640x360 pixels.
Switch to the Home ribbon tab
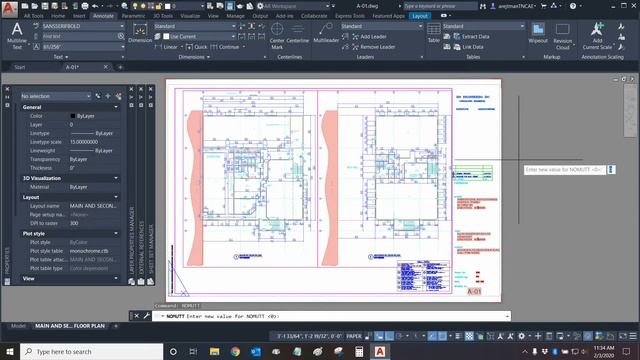pyautogui.click(x=58, y=16)
